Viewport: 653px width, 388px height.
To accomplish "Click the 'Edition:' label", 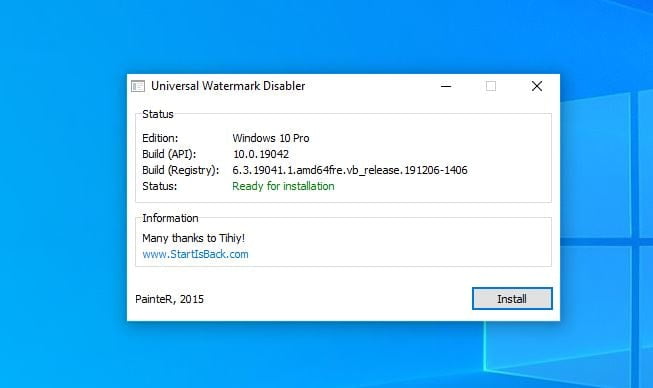I will click(160, 138).
